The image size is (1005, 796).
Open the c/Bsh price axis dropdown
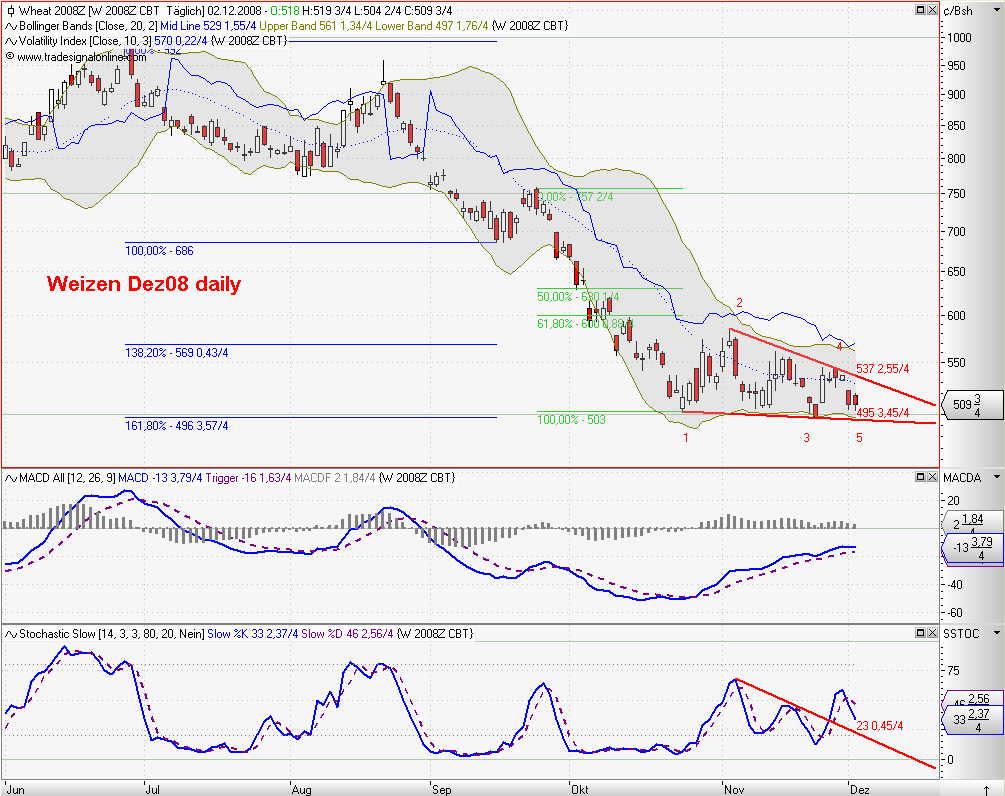[996, 11]
